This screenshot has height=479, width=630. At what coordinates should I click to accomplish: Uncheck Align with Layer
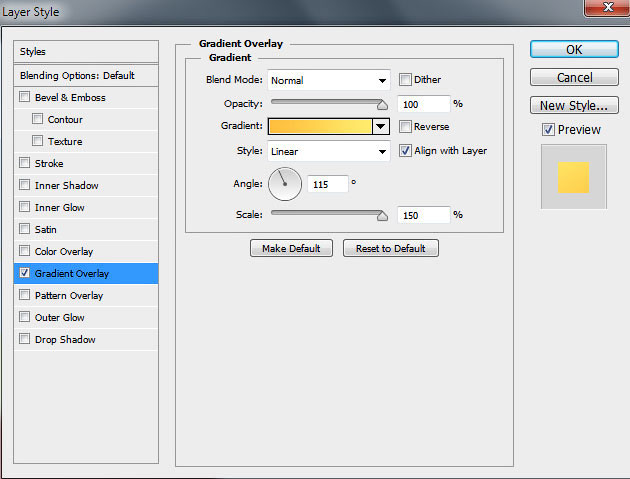(x=405, y=151)
